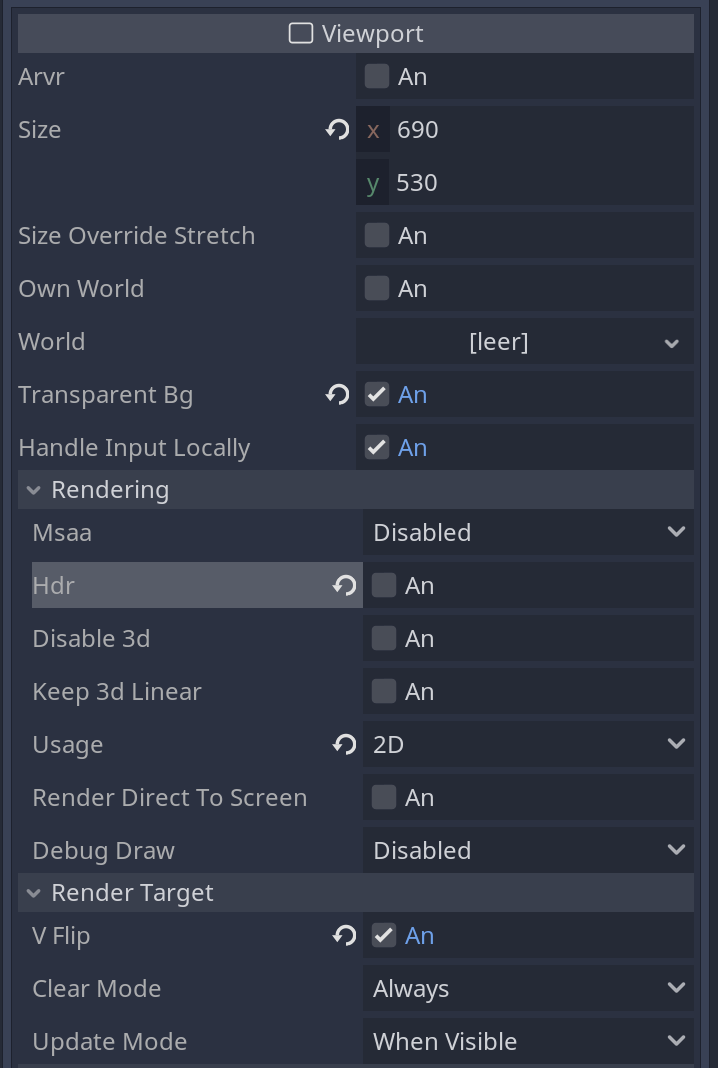This screenshot has width=718, height=1068.
Task: Click revert icon next to Transparent Bg
Action: click(x=337, y=394)
